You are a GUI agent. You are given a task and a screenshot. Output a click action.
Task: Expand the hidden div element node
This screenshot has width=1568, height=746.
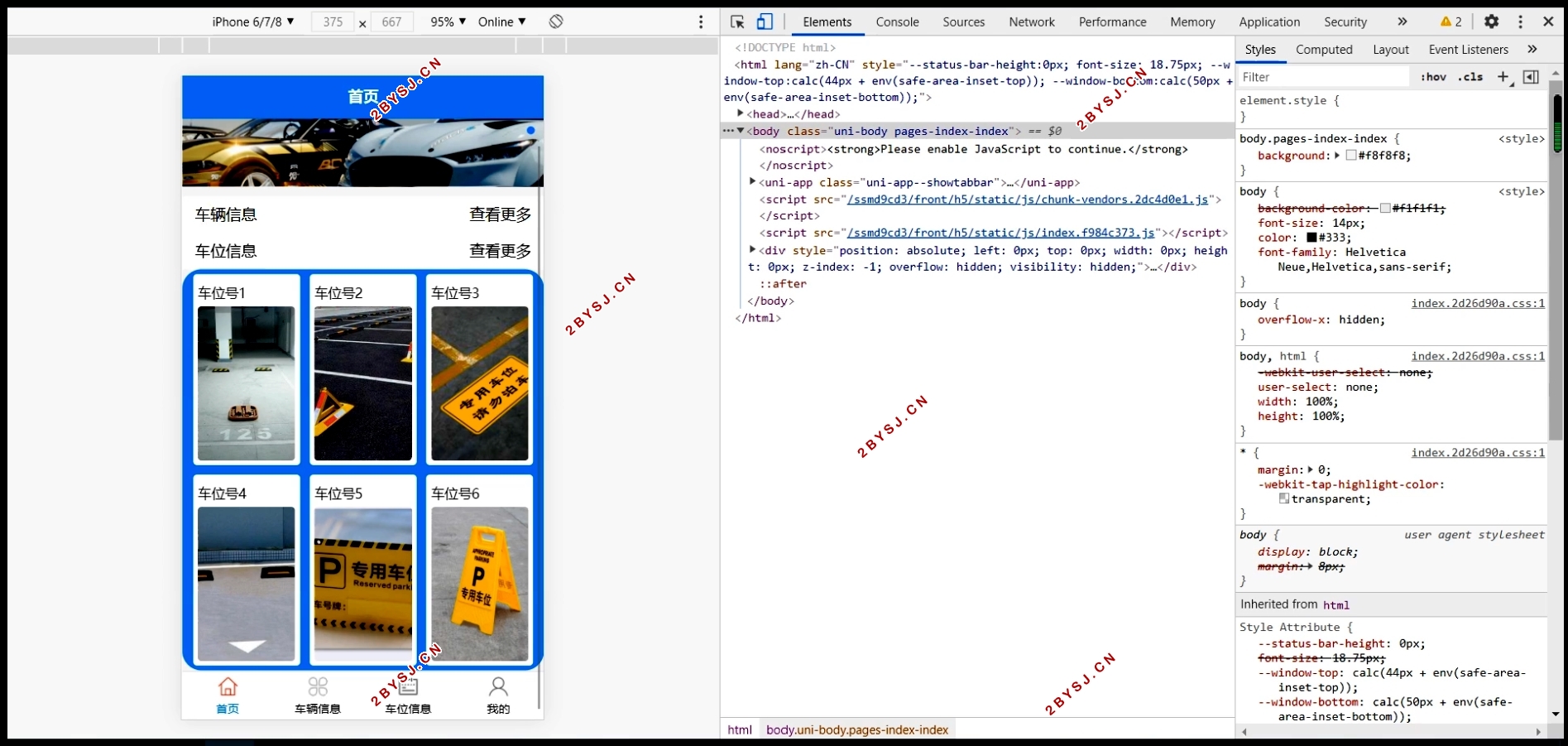click(x=753, y=249)
